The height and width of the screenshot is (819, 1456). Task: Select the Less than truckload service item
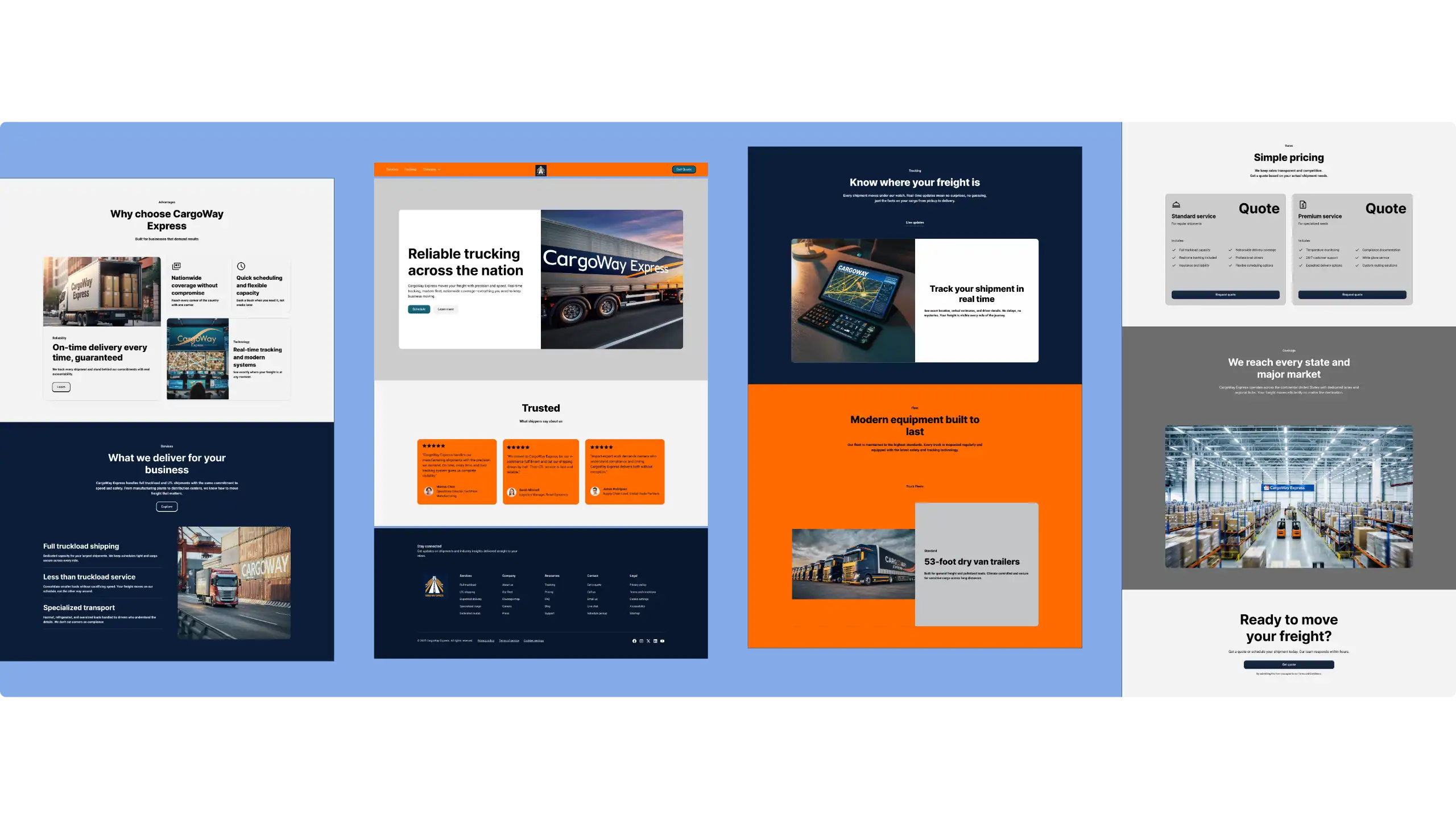click(102, 583)
